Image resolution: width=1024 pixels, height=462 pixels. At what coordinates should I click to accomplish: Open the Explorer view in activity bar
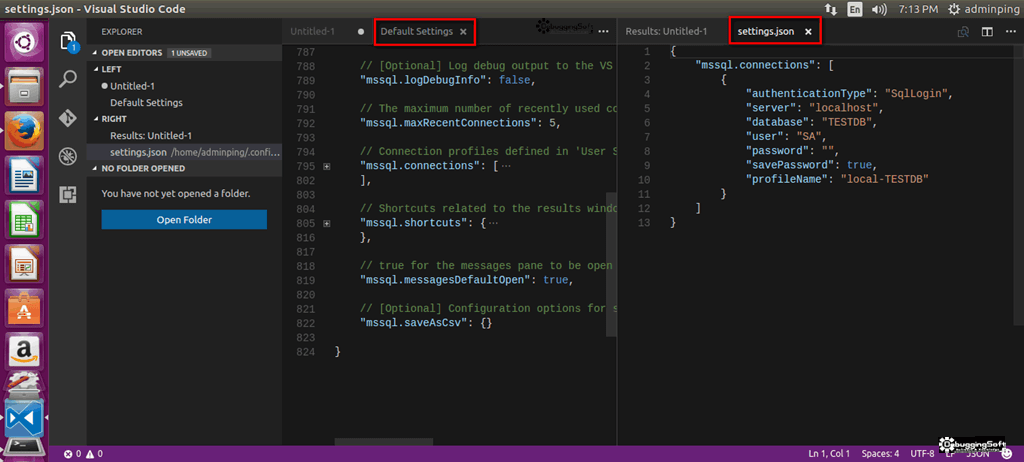(68, 42)
